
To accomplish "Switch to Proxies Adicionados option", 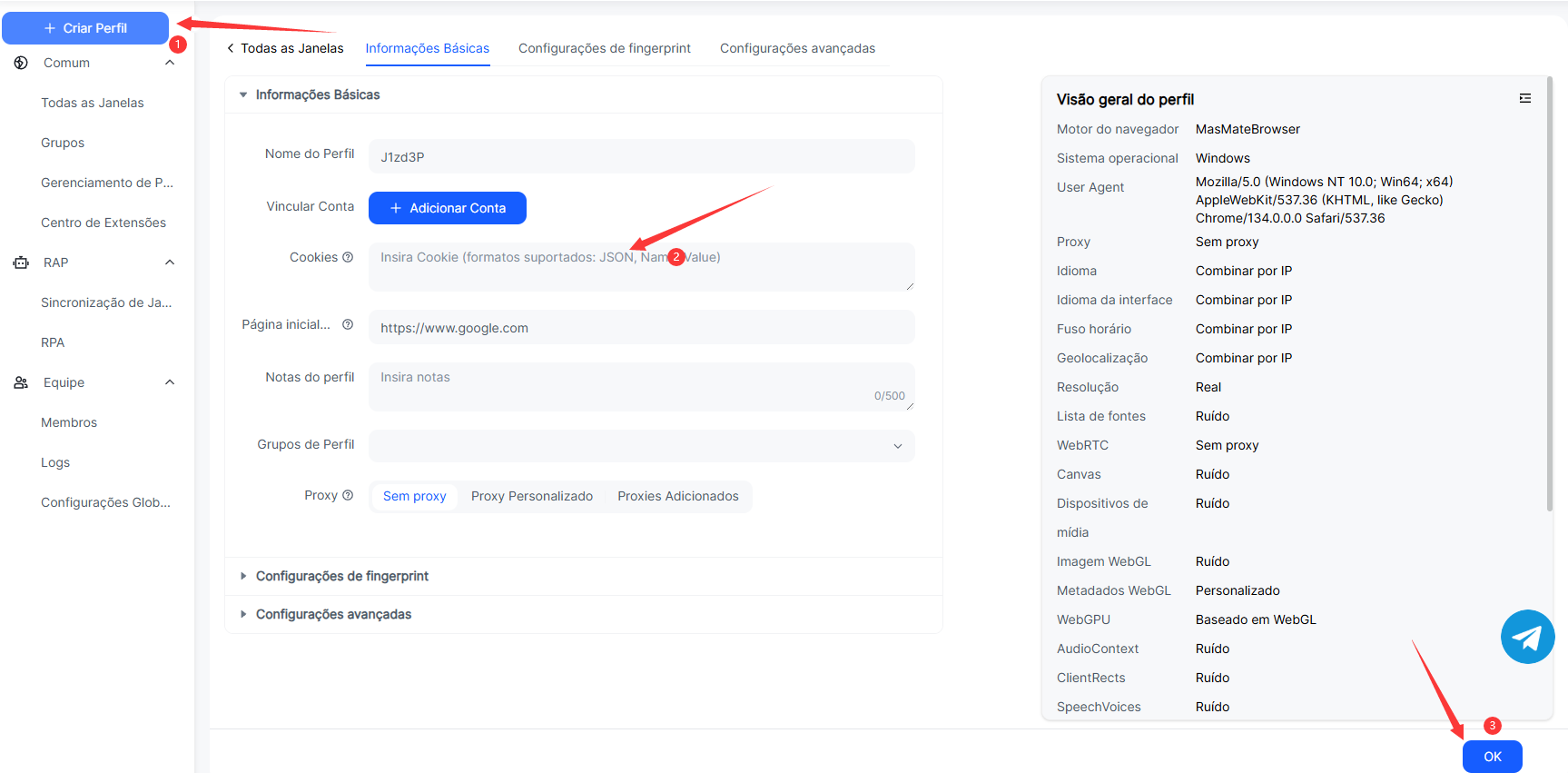I will [x=677, y=496].
